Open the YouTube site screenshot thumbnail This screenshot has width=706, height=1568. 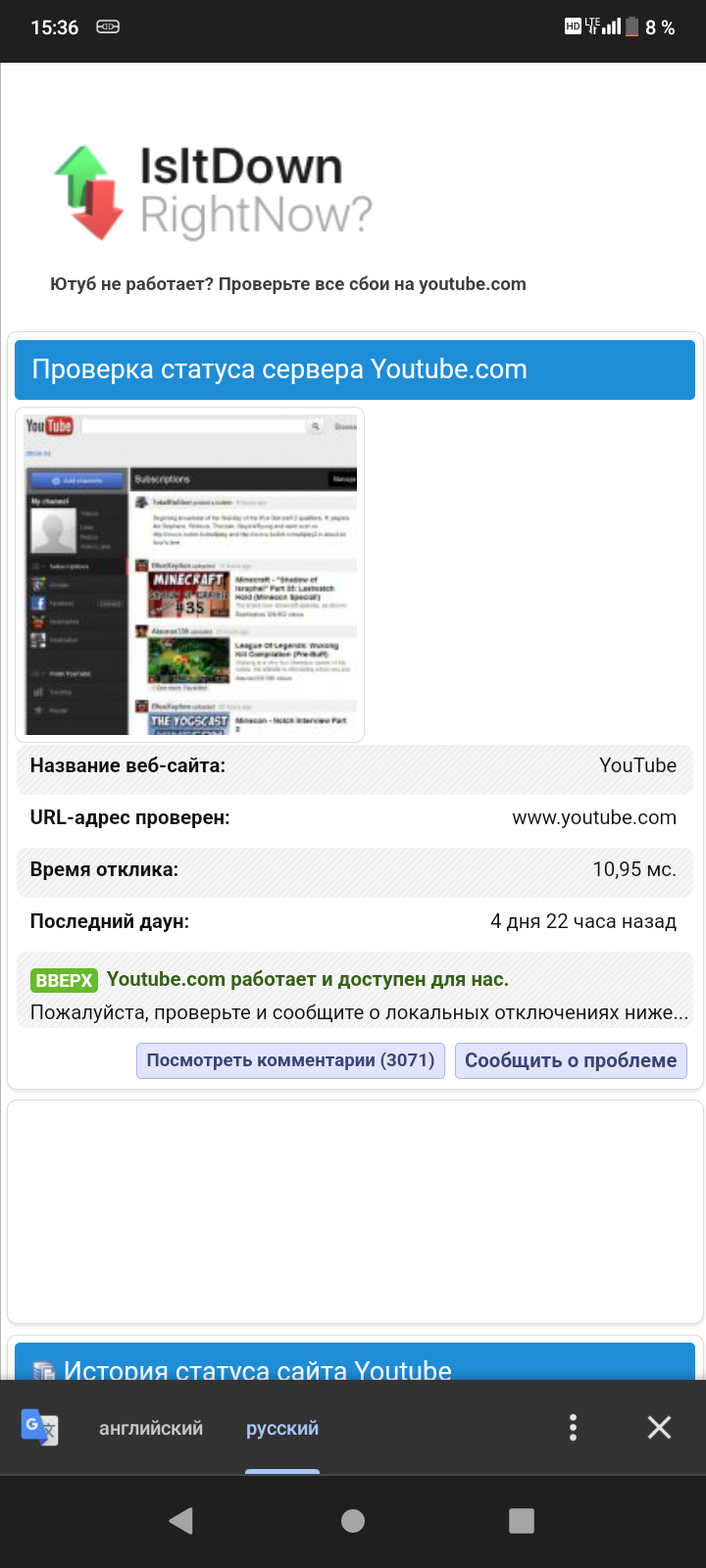[190, 574]
